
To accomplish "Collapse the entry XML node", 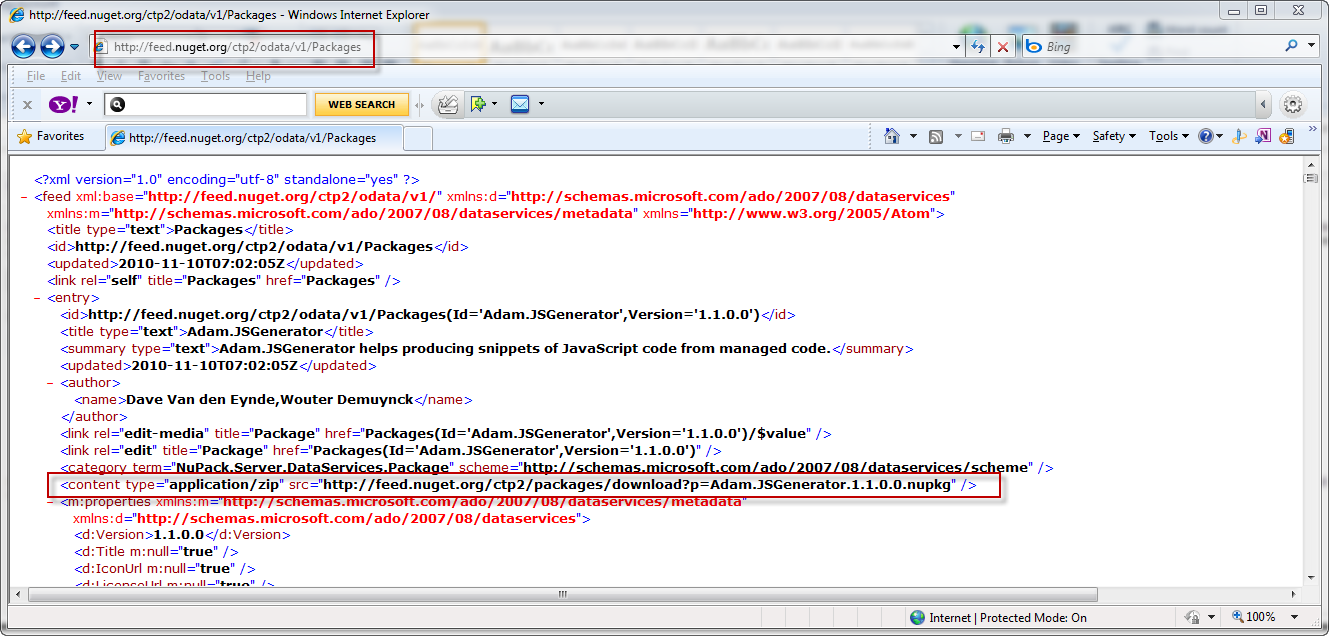I will click(38, 298).
